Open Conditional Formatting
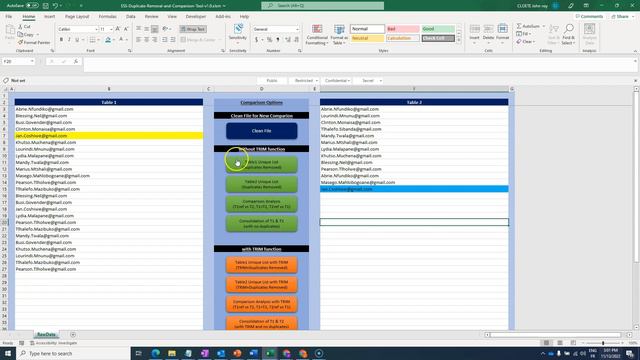This screenshot has height=360, width=640. [317, 34]
